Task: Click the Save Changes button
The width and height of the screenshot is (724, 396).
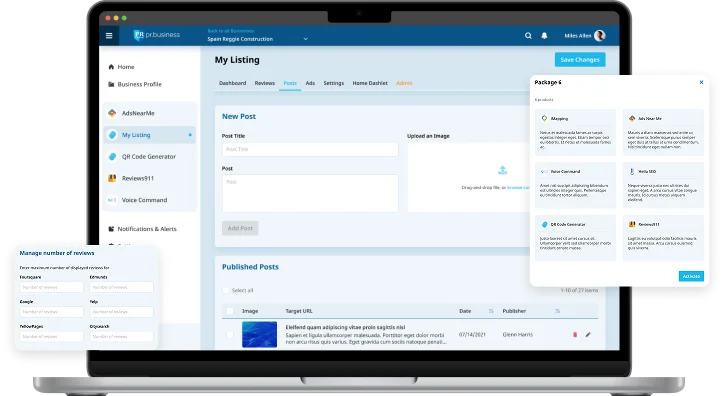Action: point(580,60)
